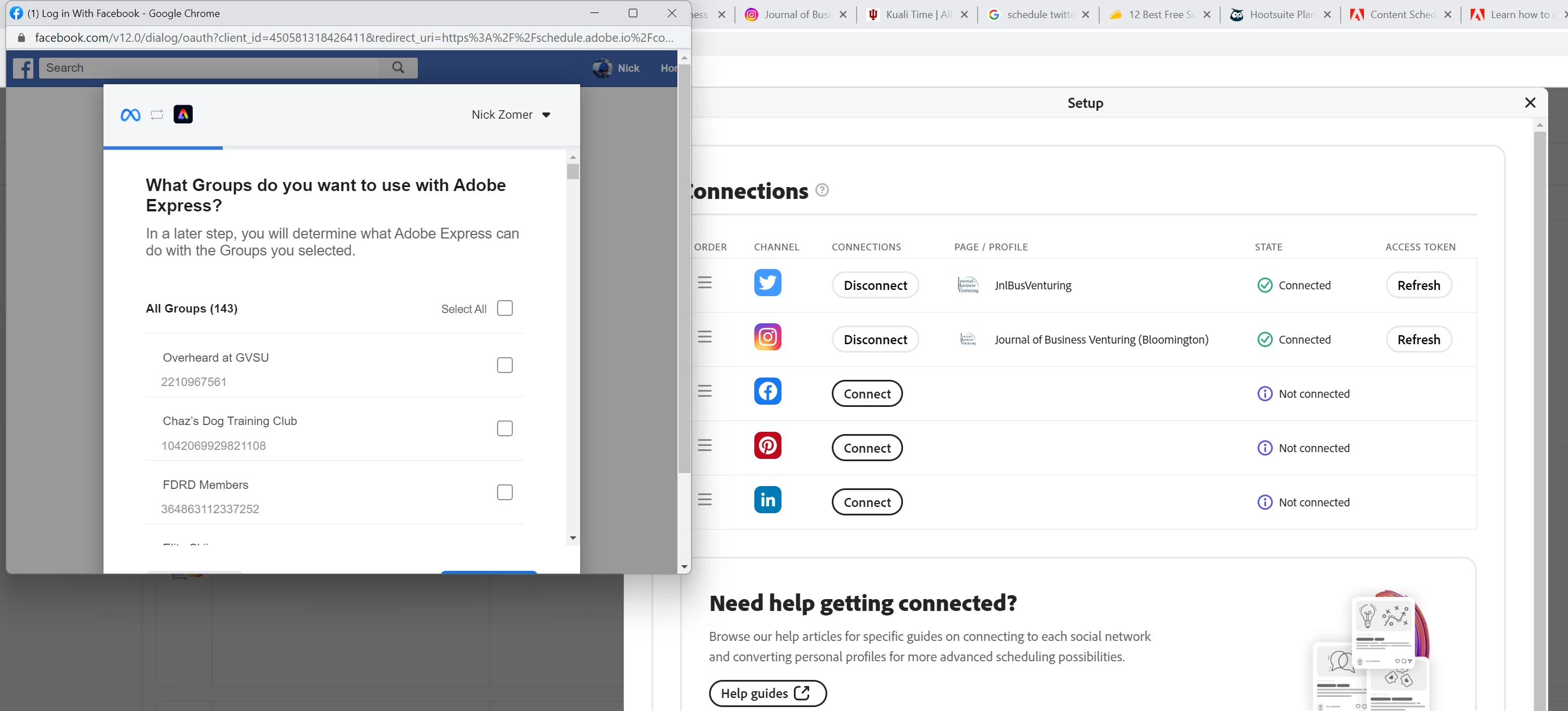The width and height of the screenshot is (1568, 711).
Task: Click the Twitter row reorder handle
Action: click(x=705, y=283)
